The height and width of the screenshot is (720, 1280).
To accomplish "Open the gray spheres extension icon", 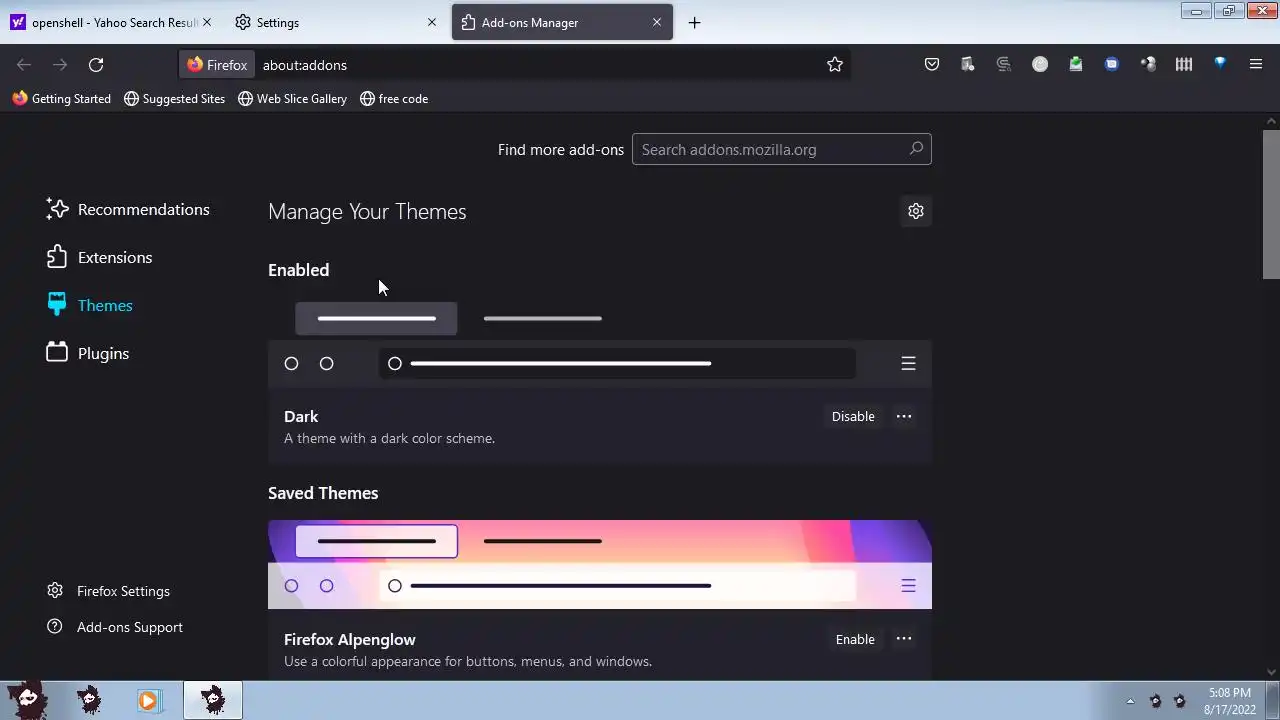I will [1148, 65].
